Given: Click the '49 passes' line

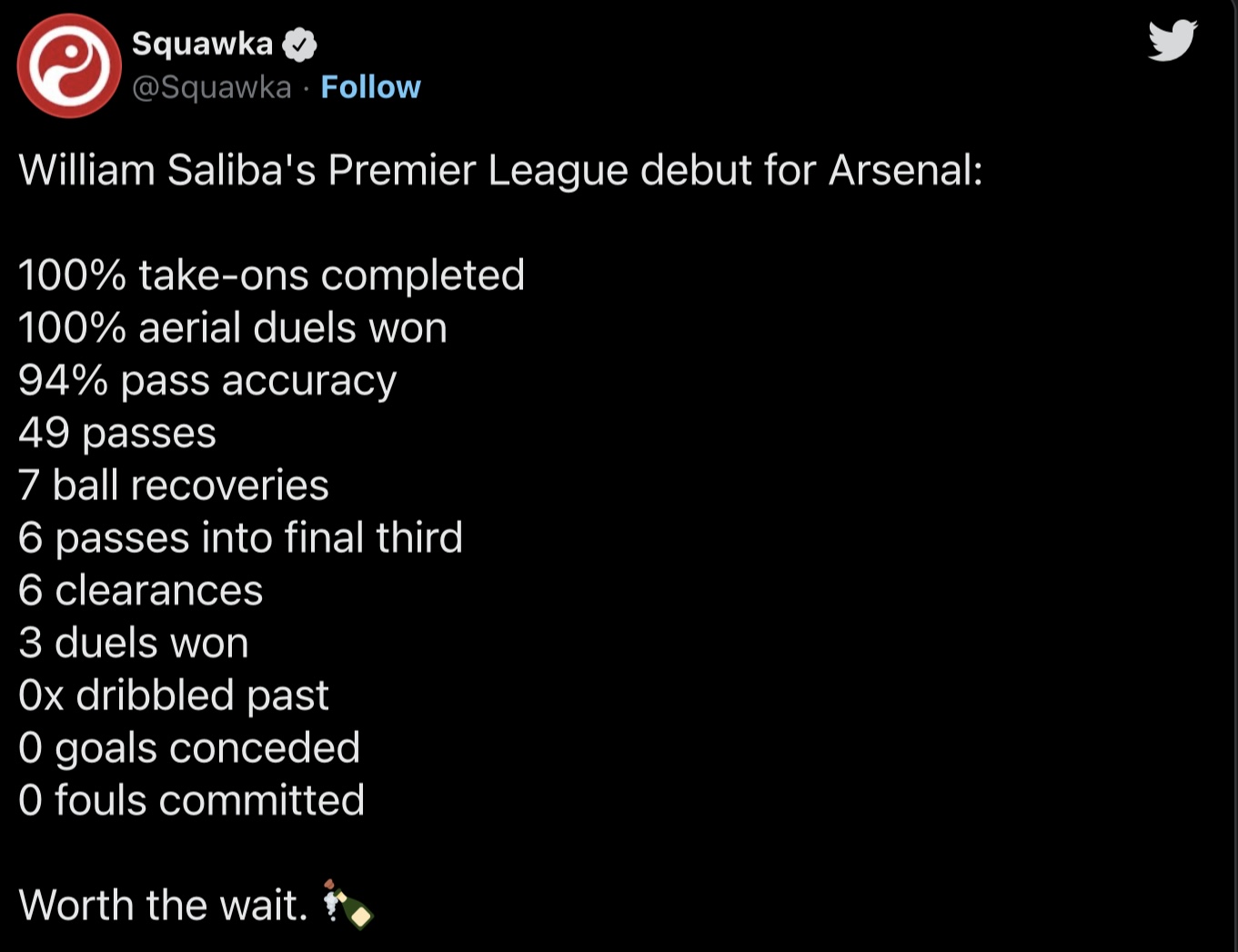Looking at the screenshot, I should [x=117, y=434].
